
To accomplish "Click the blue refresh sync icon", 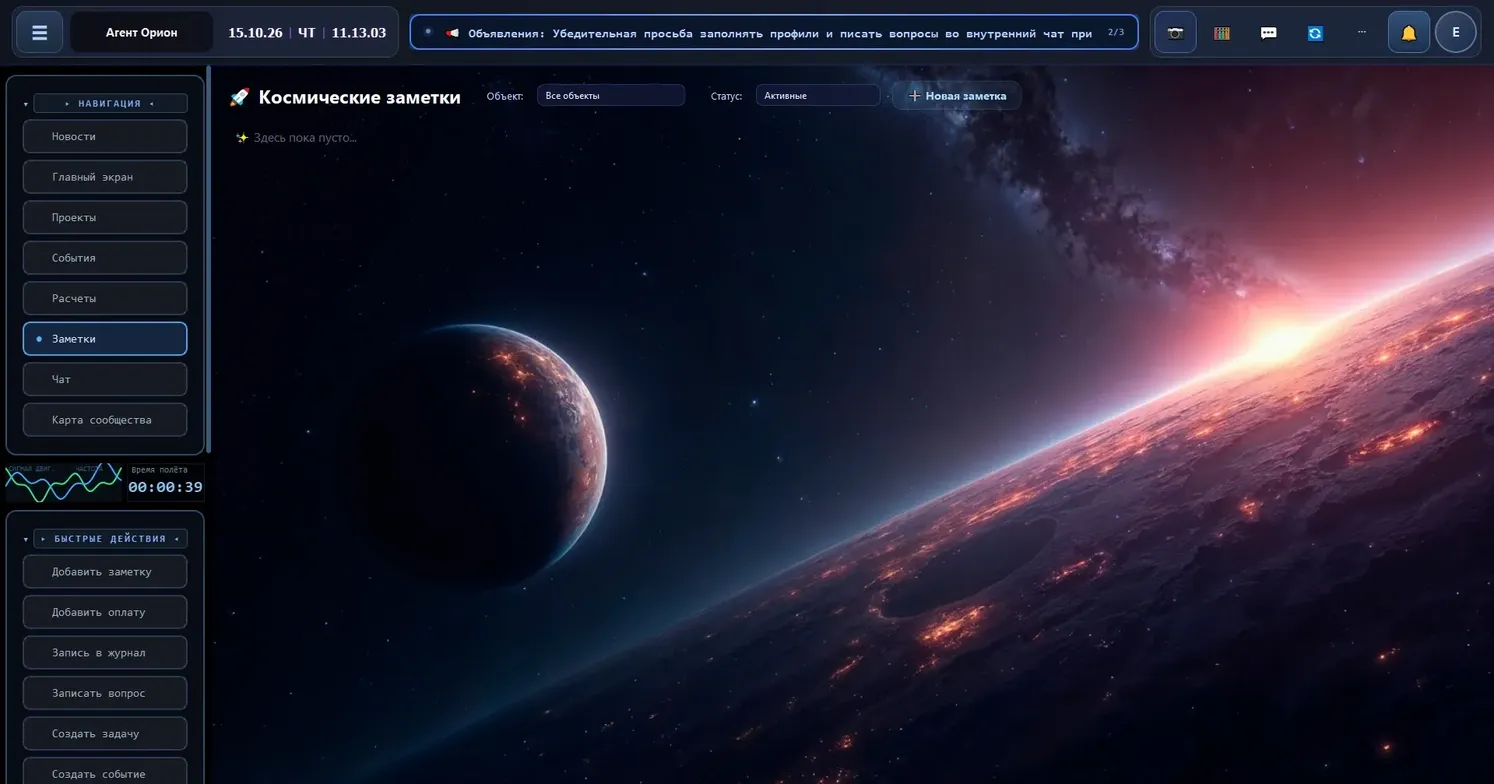I will click(x=1315, y=33).
